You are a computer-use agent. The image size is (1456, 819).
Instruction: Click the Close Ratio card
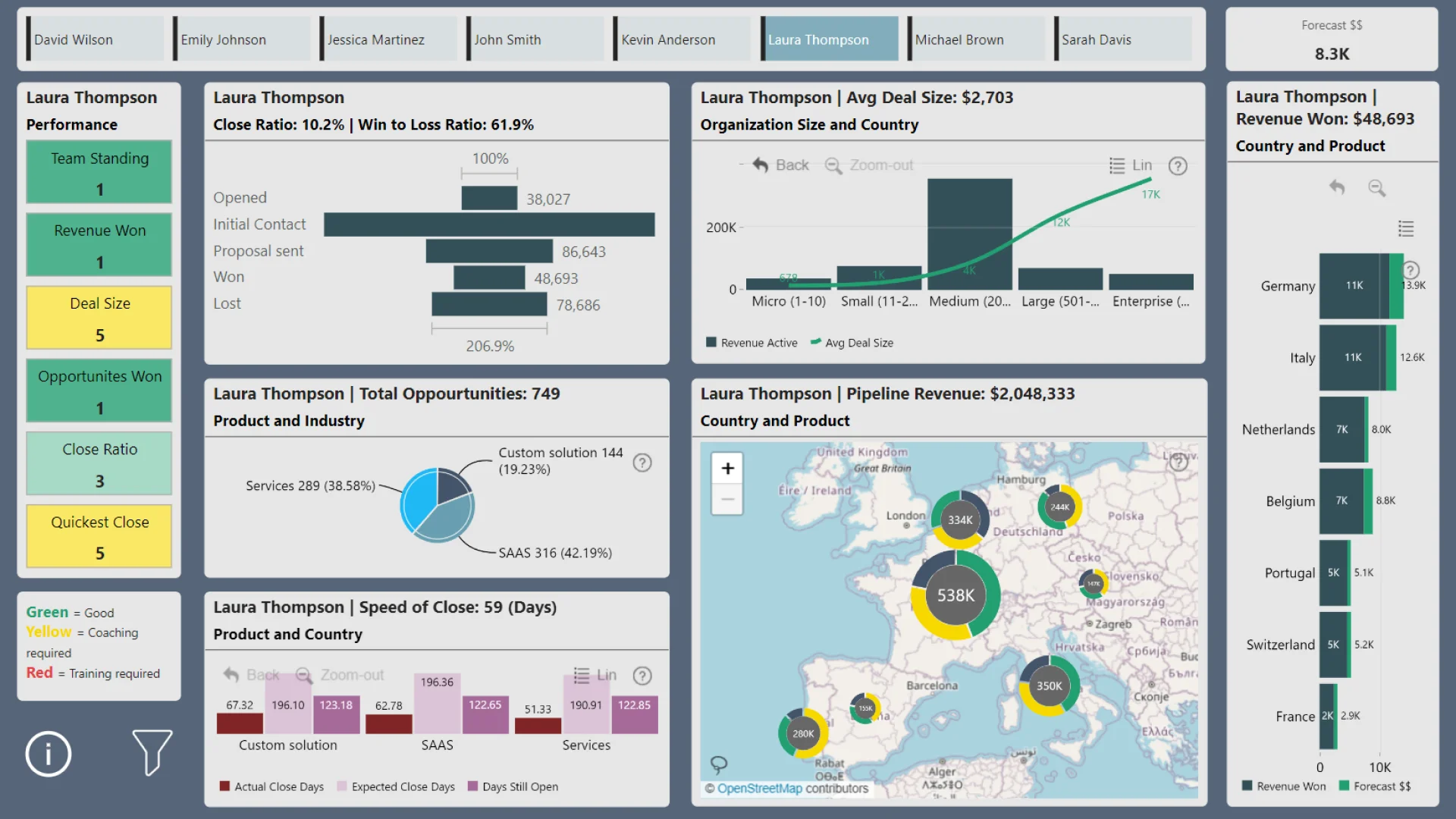tap(99, 463)
